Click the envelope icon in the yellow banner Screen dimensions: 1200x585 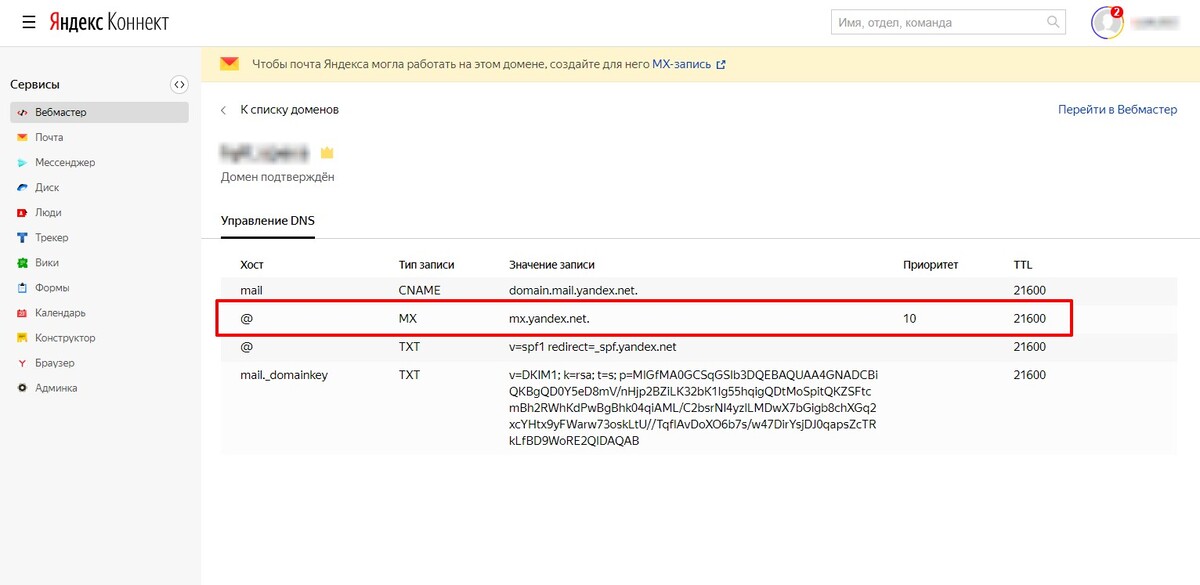230,64
